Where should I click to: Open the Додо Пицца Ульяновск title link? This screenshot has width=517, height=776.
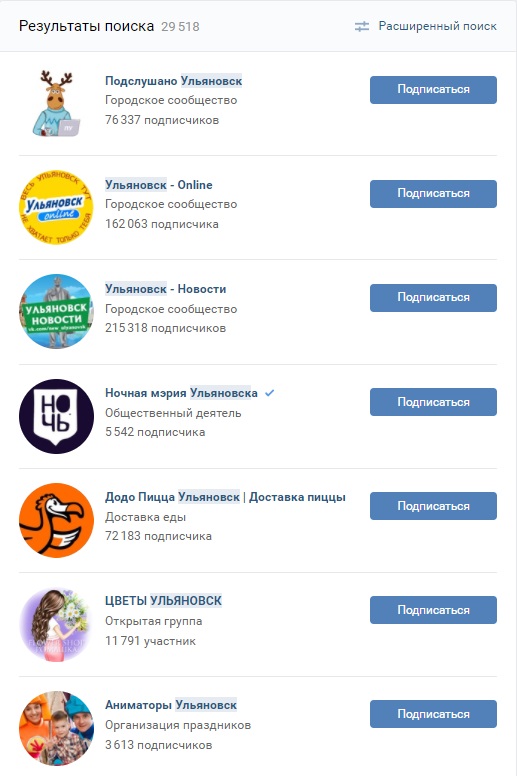(225, 497)
